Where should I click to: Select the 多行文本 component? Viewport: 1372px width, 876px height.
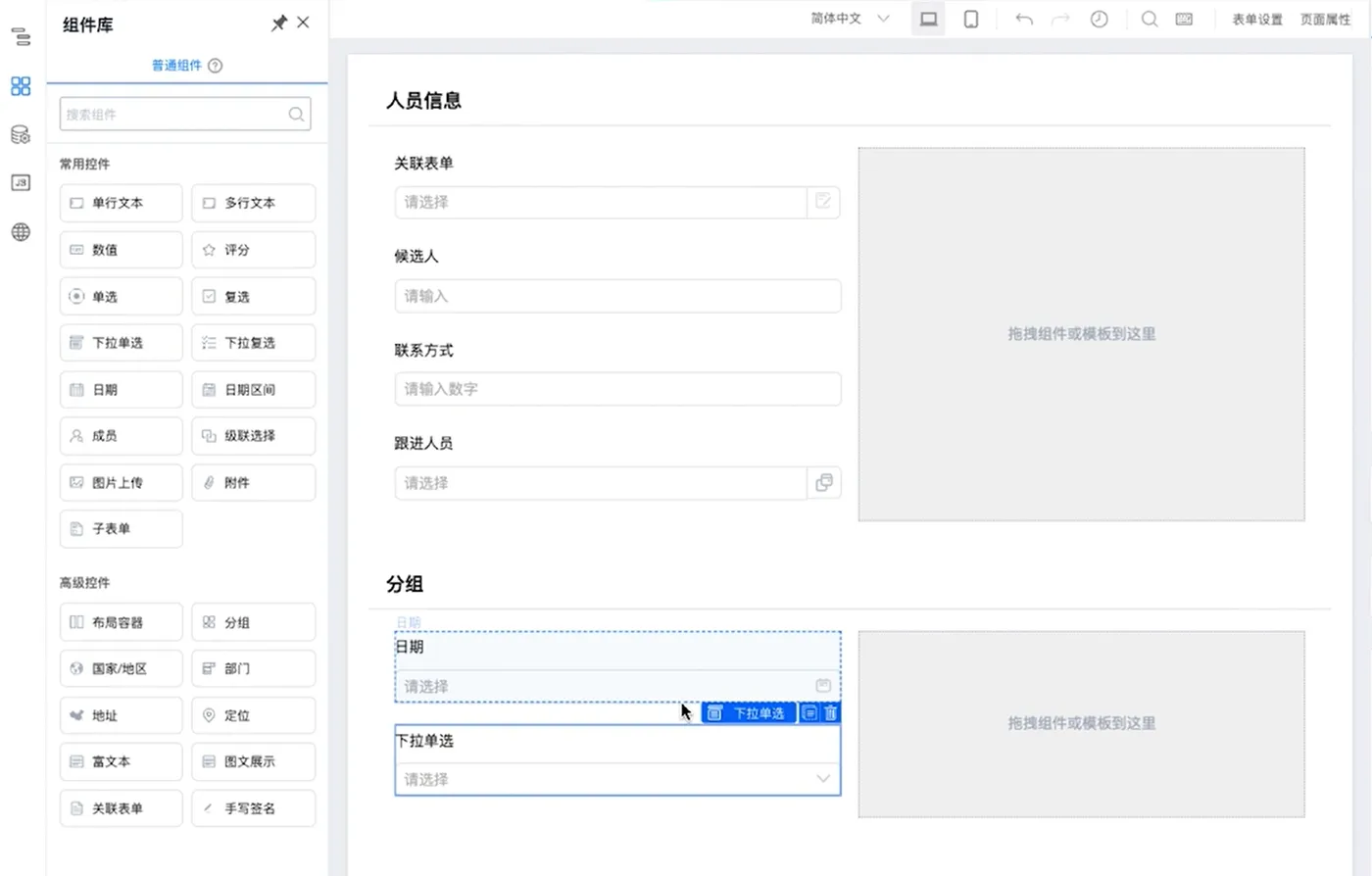253,203
